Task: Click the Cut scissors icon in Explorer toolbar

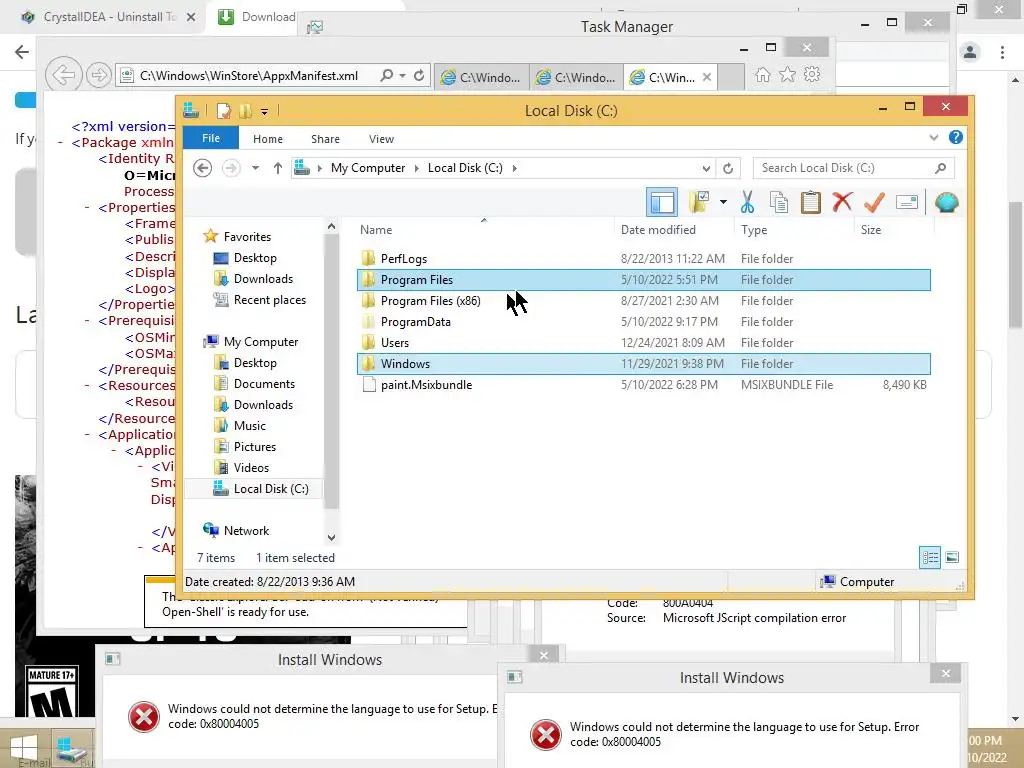Action: (747, 202)
